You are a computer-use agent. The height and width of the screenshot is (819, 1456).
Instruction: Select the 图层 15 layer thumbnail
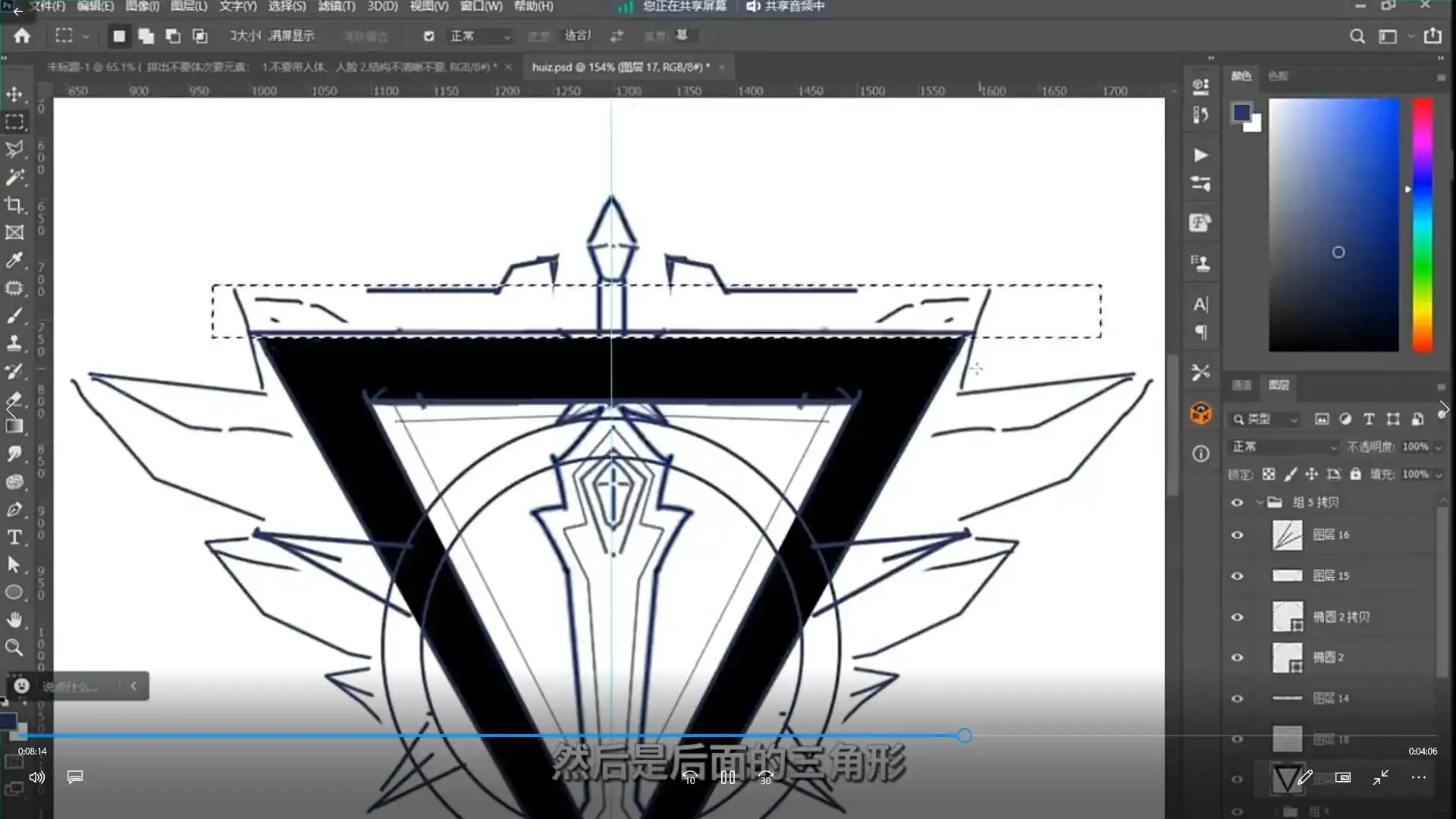tap(1287, 576)
